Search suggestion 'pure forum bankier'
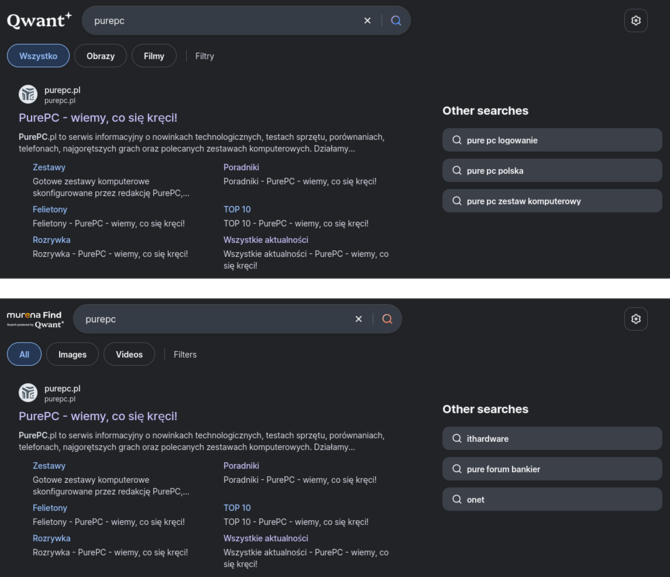 pos(552,469)
